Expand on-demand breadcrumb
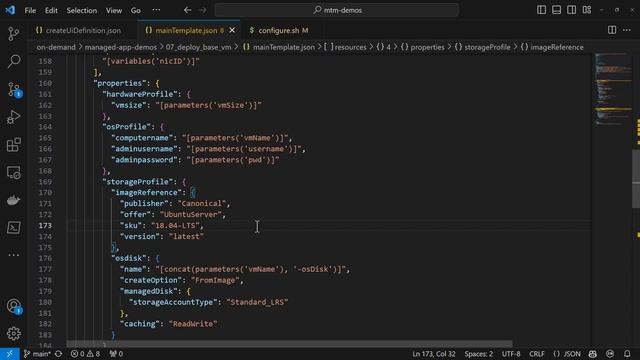Viewport: 640px width, 360px height. [x=56, y=47]
